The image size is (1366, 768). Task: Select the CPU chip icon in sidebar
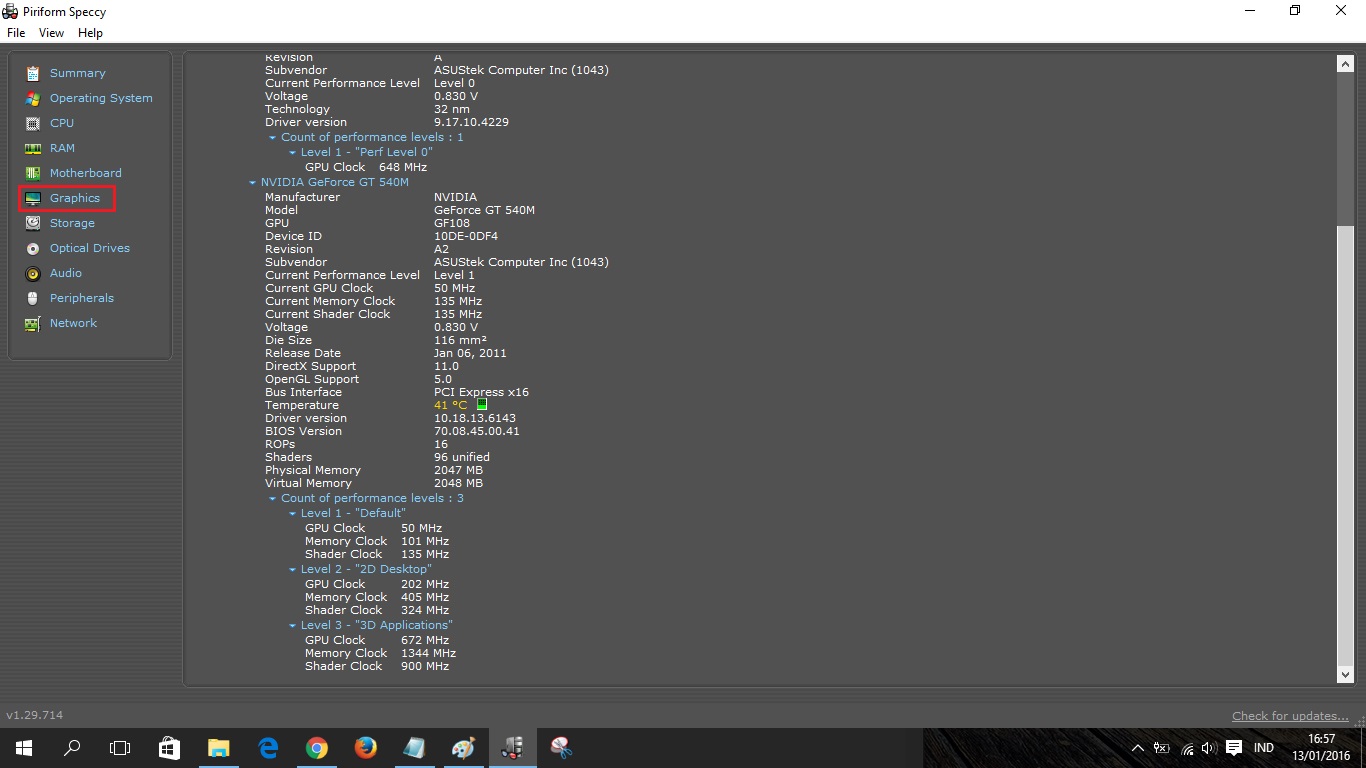click(33, 123)
